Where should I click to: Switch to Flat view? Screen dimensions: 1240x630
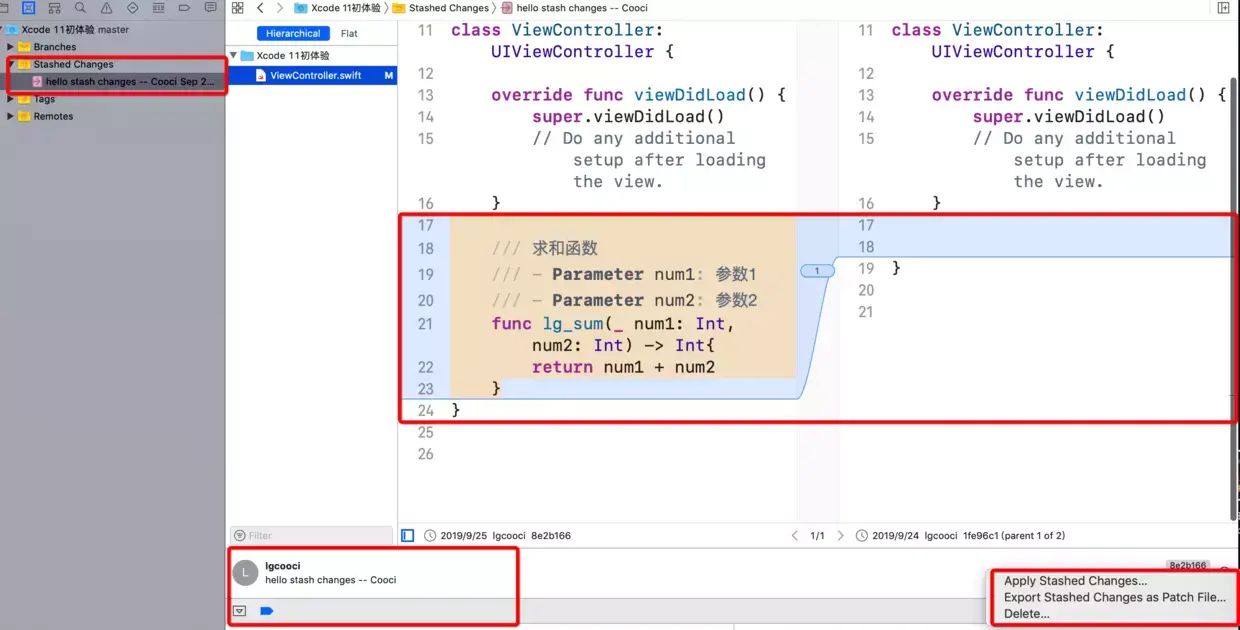tap(349, 33)
